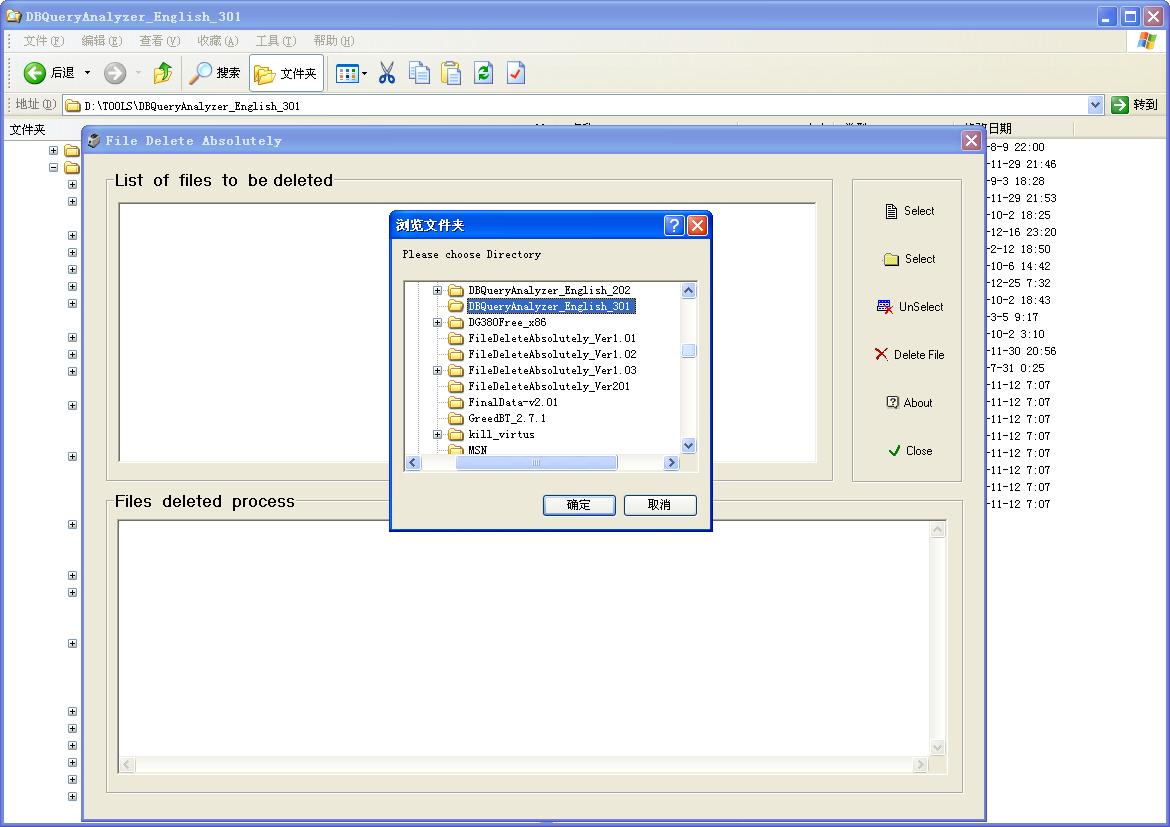Cancel with the 取消 button
Image resolution: width=1170 pixels, height=827 pixels.
coord(660,505)
